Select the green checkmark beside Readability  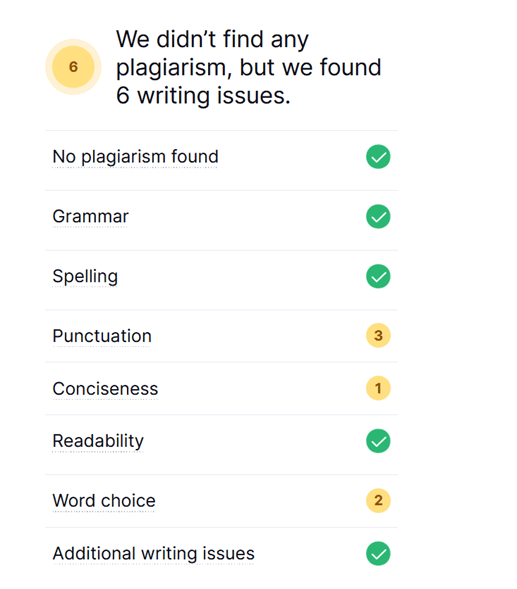point(378,441)
